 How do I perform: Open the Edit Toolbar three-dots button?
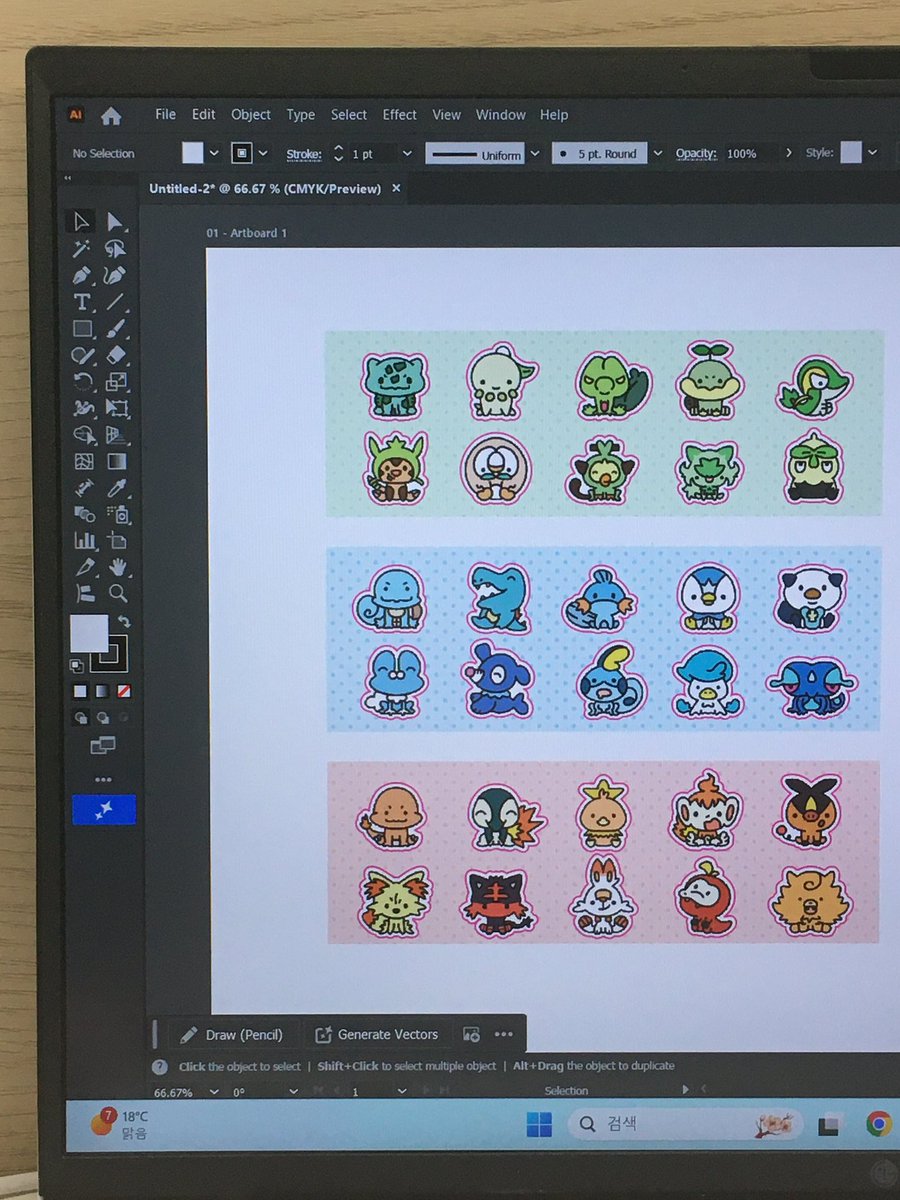103,780
